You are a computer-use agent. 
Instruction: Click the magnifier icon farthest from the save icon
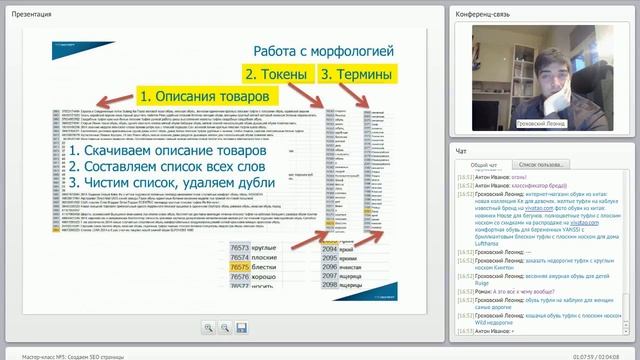[x=209, y=328]
